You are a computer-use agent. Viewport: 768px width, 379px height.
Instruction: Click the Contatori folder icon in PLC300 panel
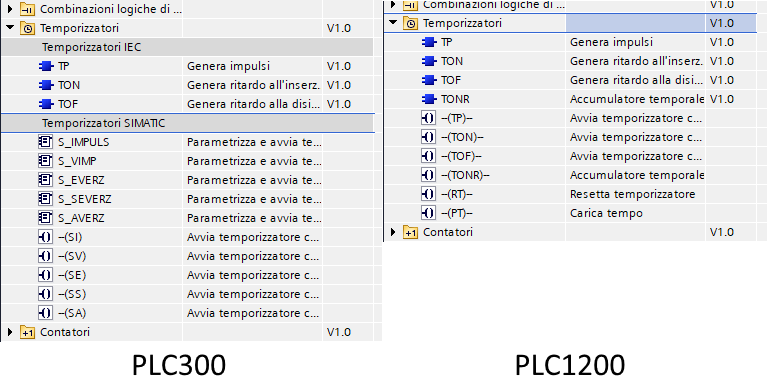coord(27,332)
